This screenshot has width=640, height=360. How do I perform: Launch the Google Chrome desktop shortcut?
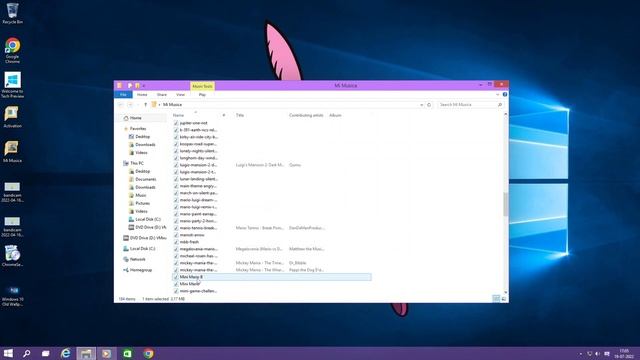point(12,50)
